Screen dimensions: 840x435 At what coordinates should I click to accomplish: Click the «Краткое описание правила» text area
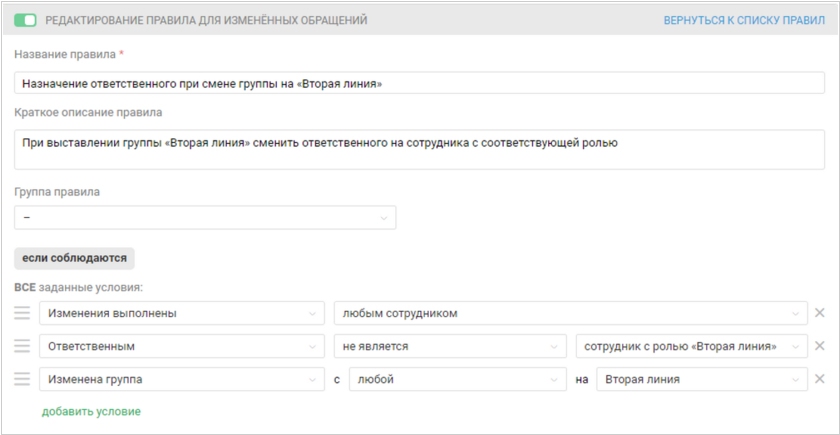[x=420, y=150]
